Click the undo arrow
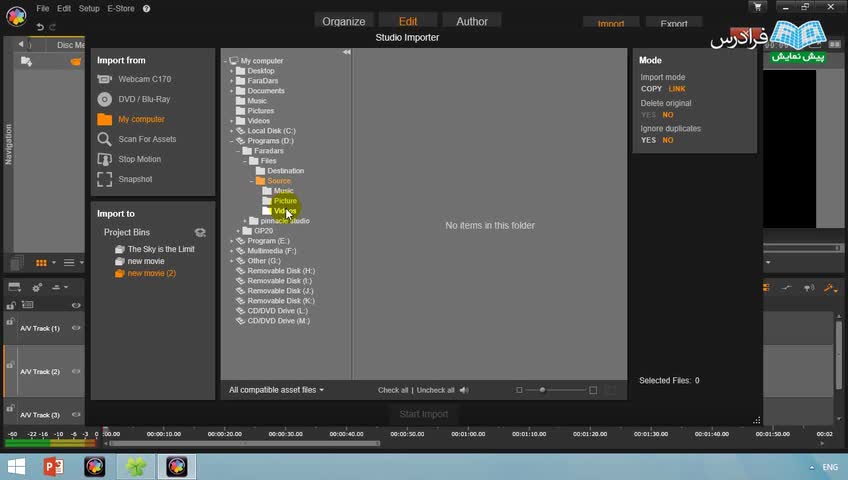 tap(40, 26)
